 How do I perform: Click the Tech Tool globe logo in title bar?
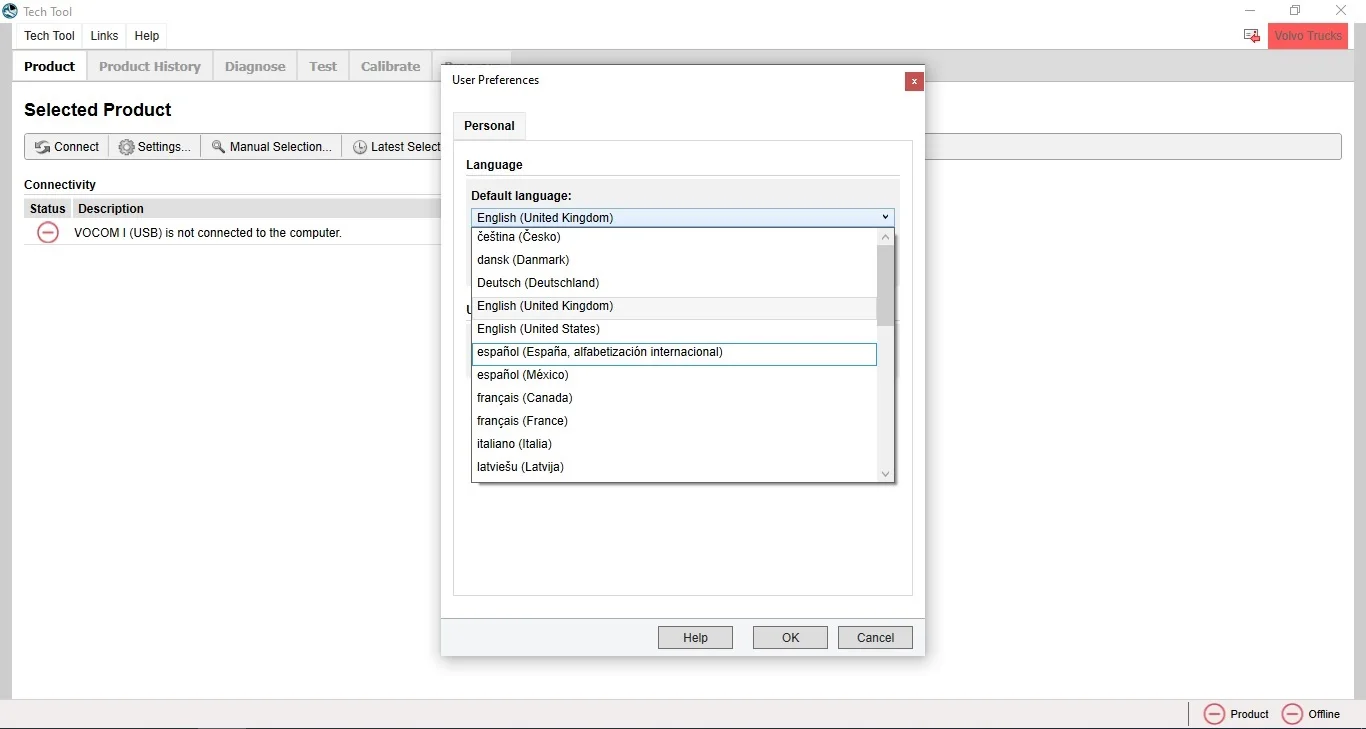point(10,11)
